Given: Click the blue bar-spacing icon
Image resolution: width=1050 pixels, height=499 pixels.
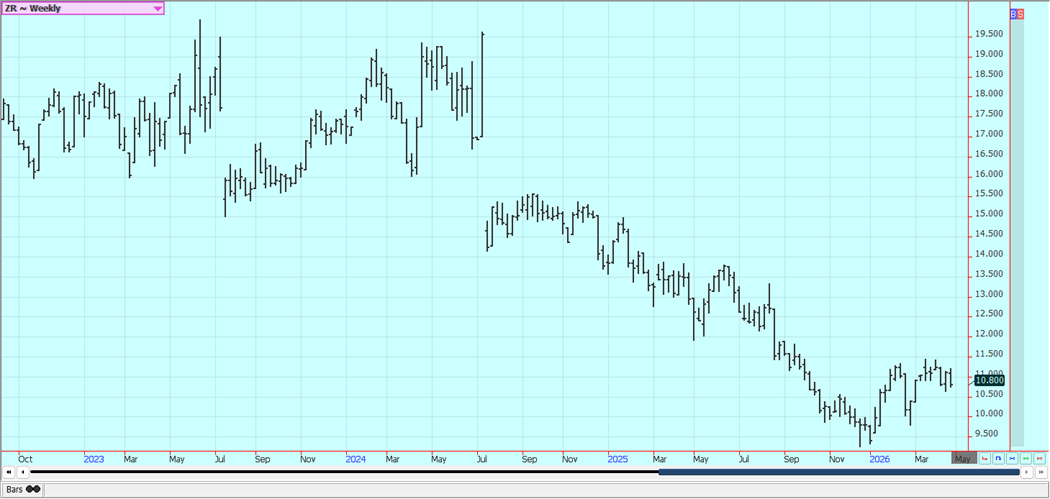Looking at the screenshot, I should (x=1013, y=459).
